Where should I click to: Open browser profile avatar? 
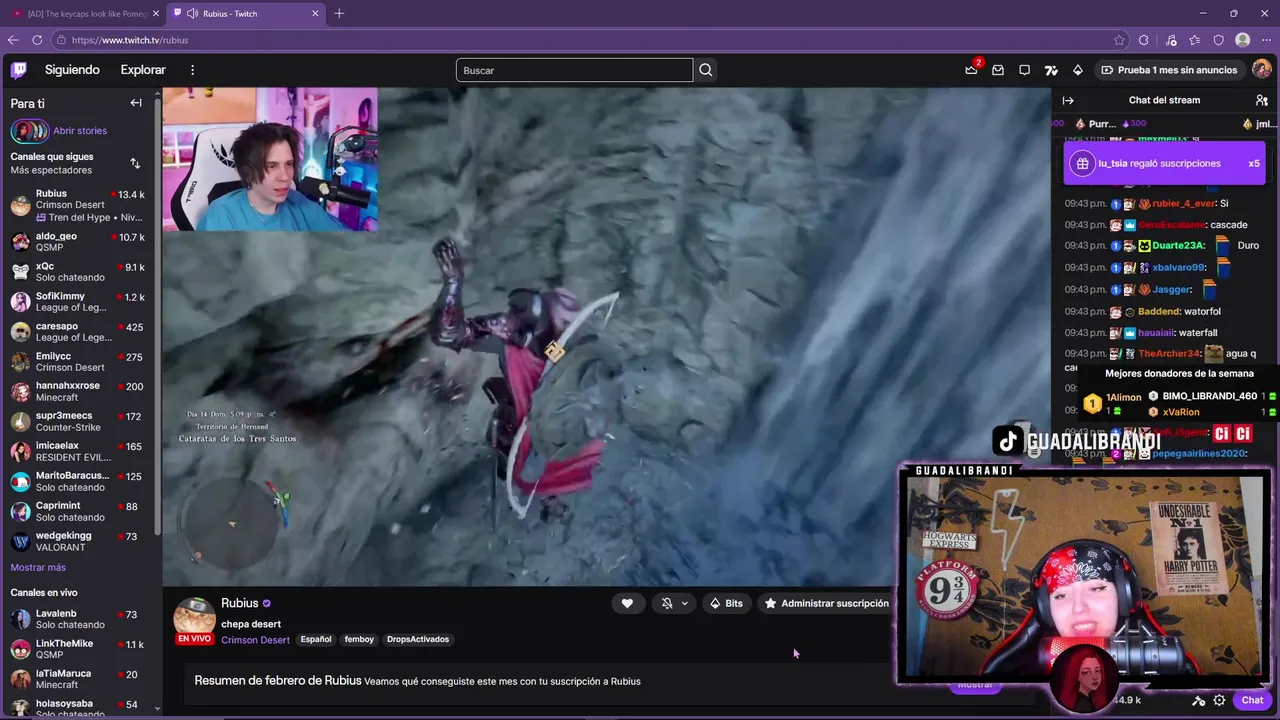(1242, 40)
